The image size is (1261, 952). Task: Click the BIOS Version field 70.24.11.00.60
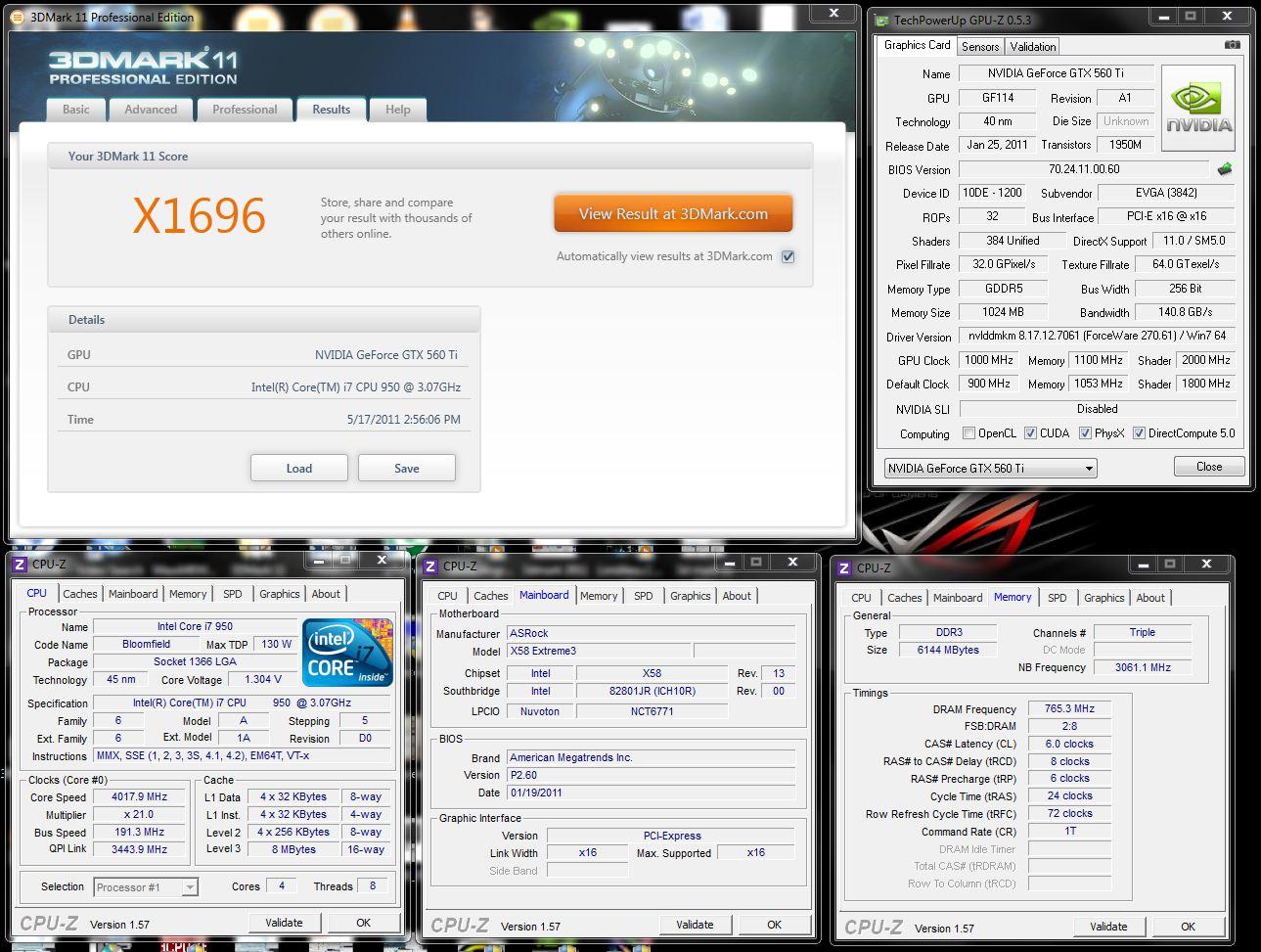pyautogui.click(x=1084, y=169)
